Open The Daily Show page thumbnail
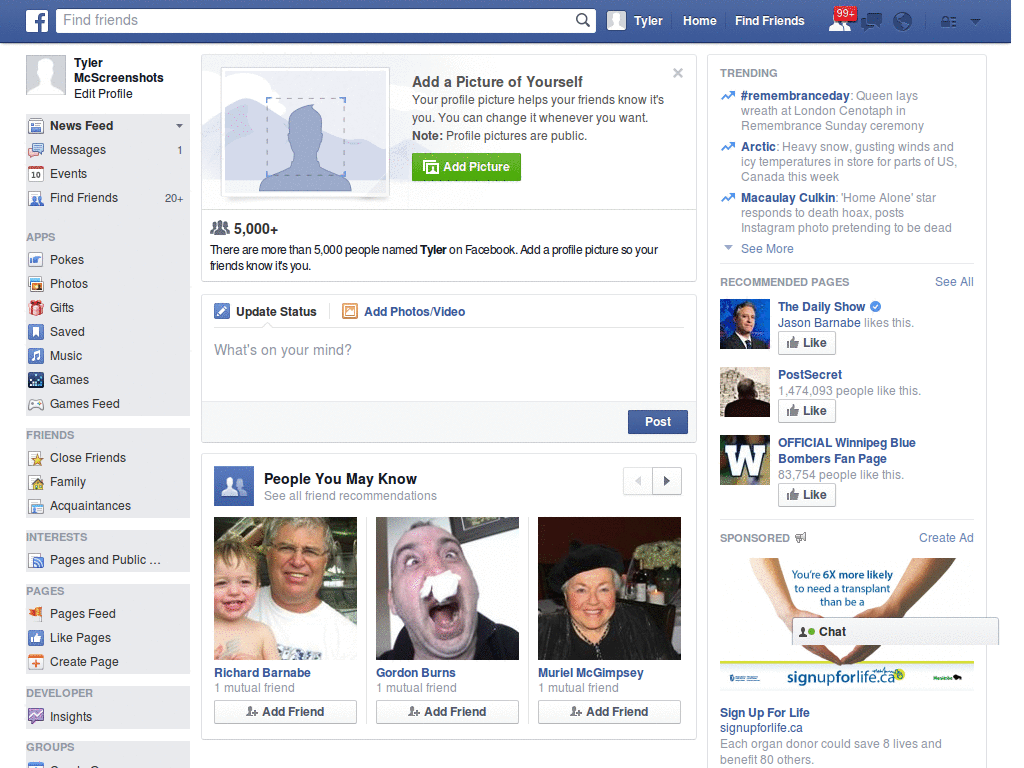Viewport: 1024px width, 768px height. pos(745,324)
